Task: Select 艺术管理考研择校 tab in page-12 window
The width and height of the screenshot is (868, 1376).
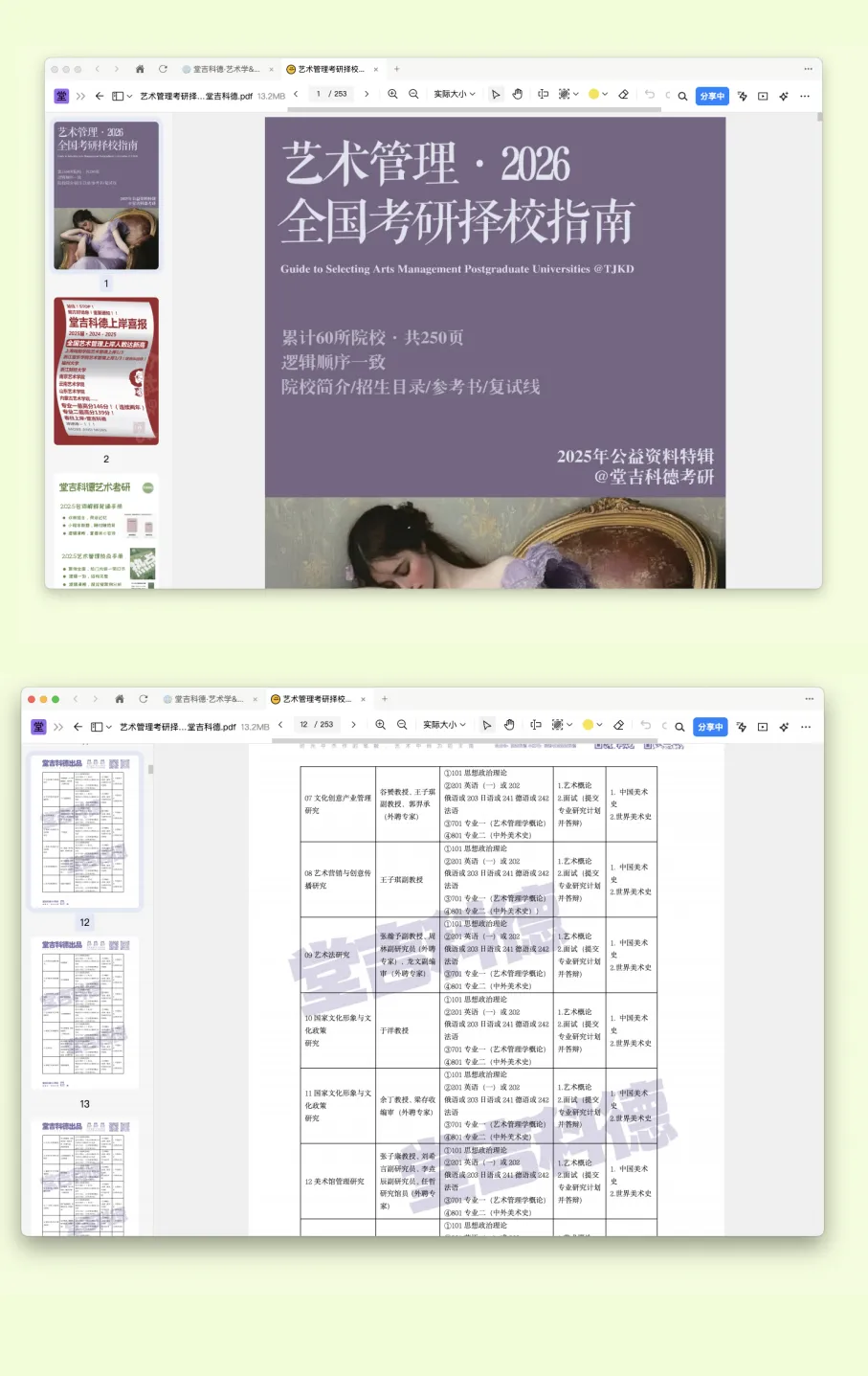Action: (x=312, y=699)
